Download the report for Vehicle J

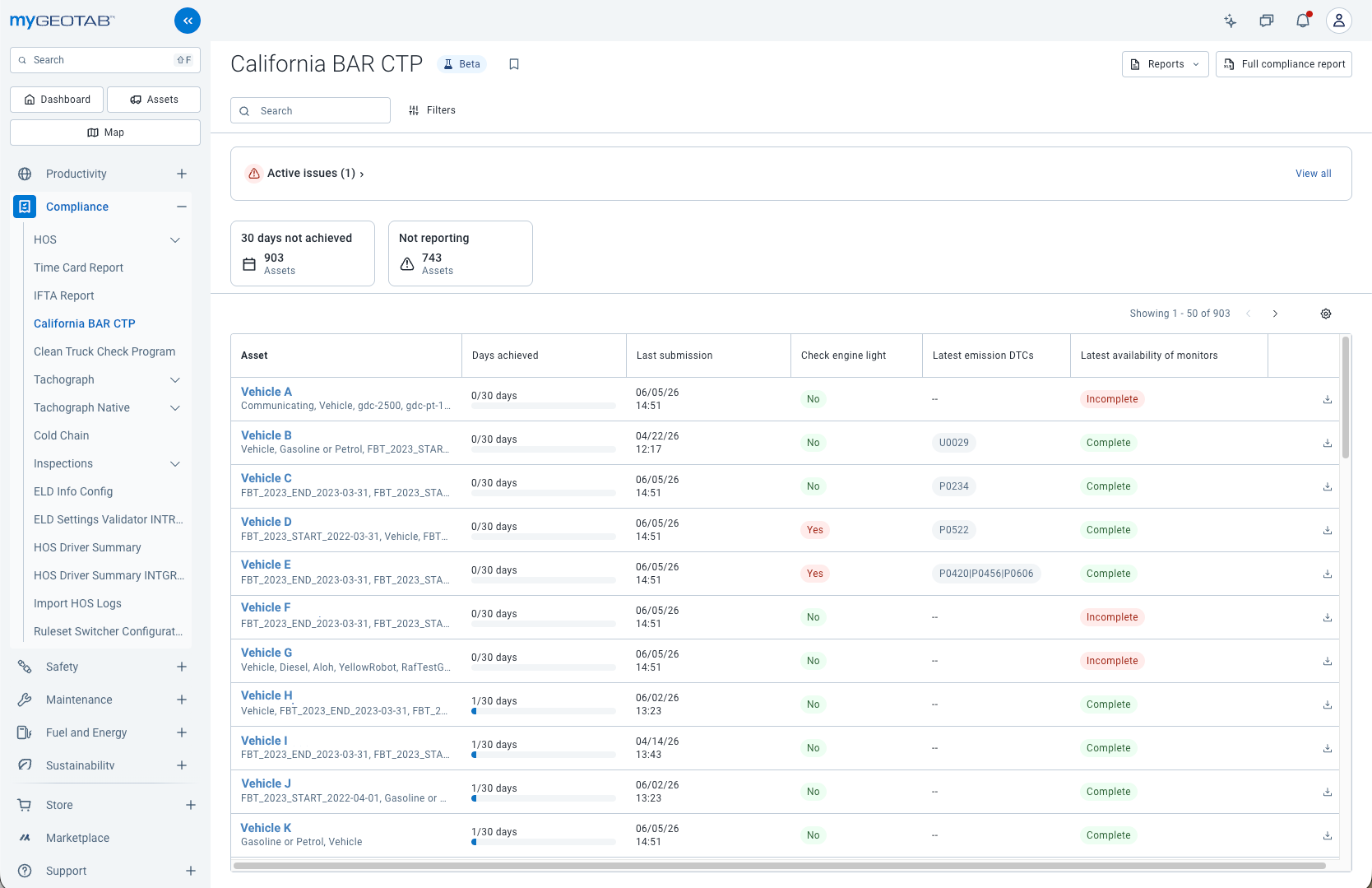point(1328,792)
